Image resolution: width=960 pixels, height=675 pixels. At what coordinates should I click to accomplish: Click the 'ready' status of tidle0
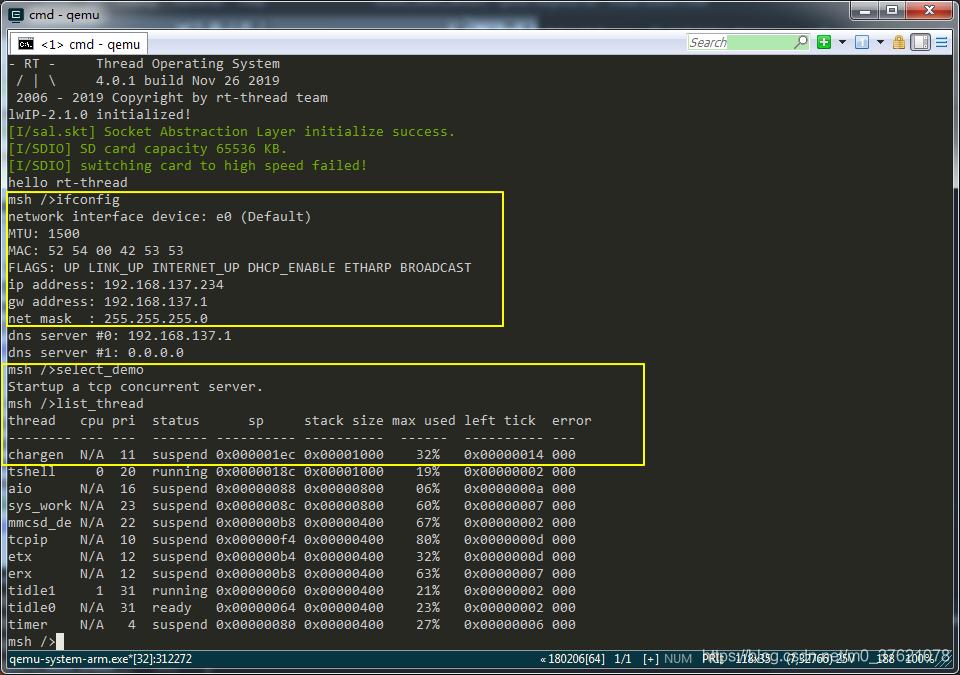pos(171,608)
